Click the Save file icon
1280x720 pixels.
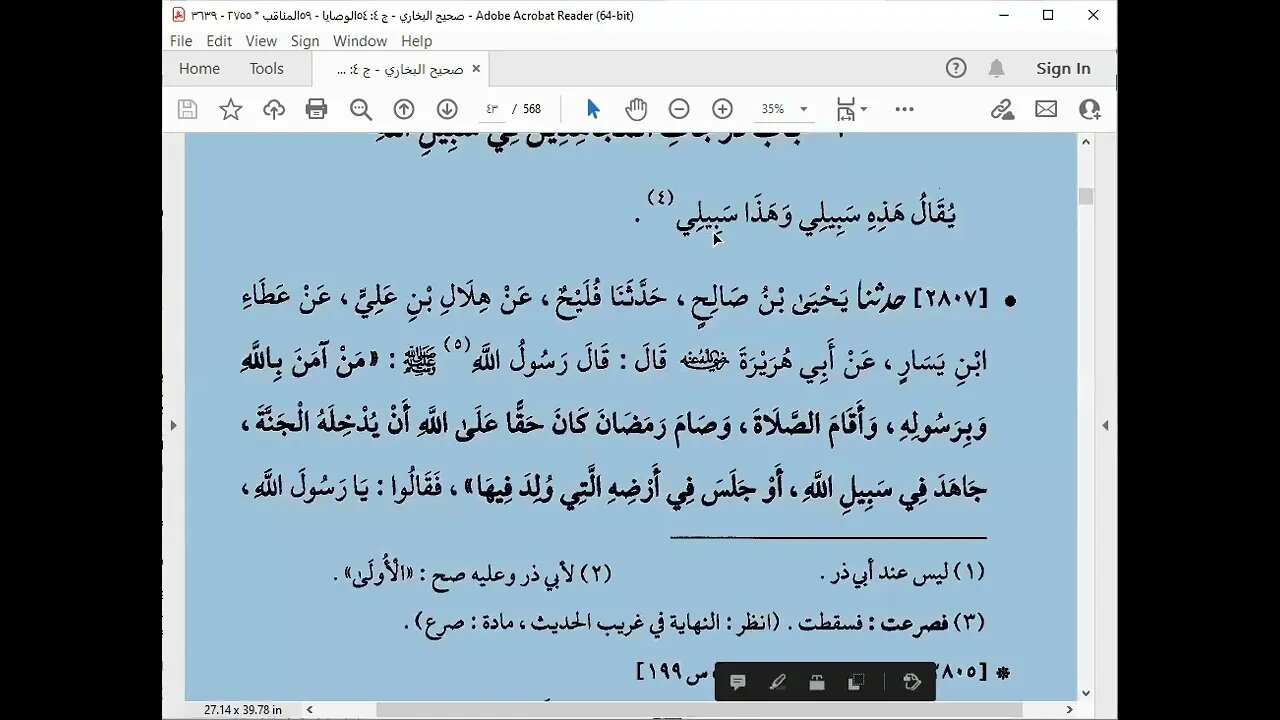tap(187, 109)
